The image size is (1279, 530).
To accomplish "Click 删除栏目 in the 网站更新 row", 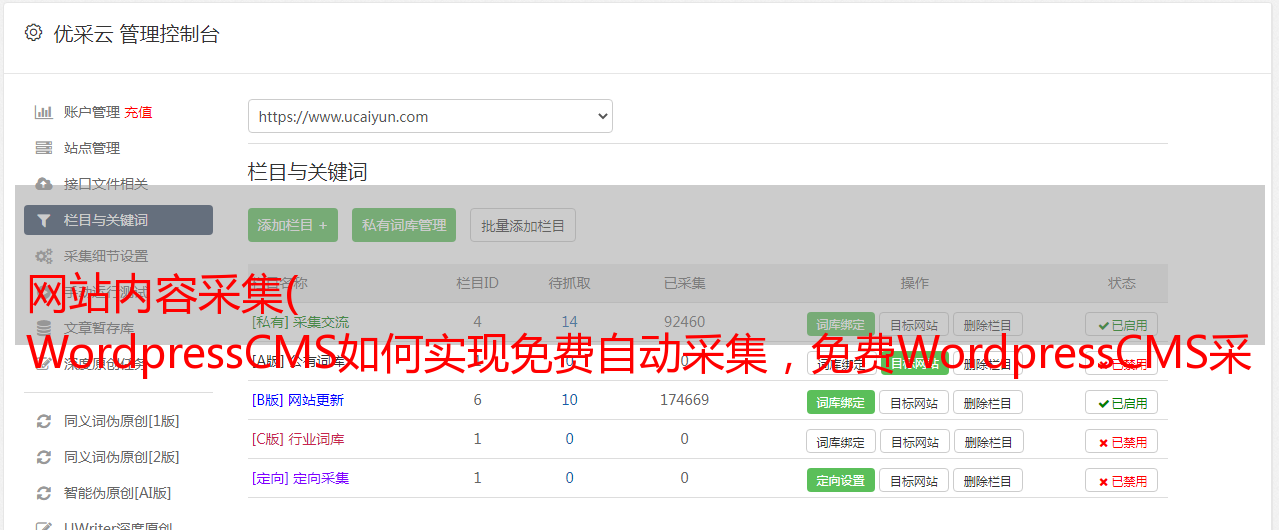I will [987, 402].
